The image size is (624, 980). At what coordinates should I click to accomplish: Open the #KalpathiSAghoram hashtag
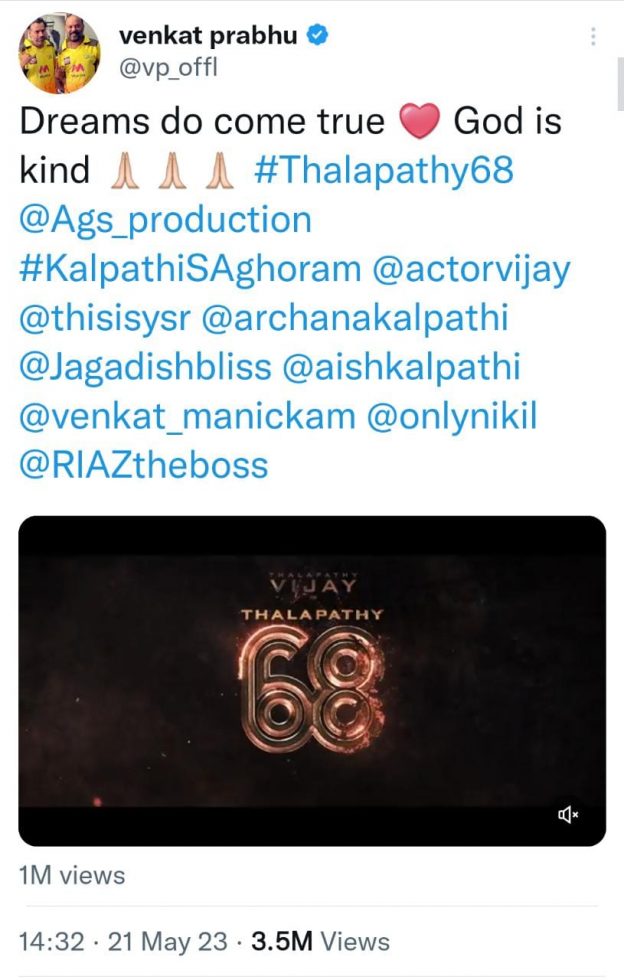coord(190,269)
